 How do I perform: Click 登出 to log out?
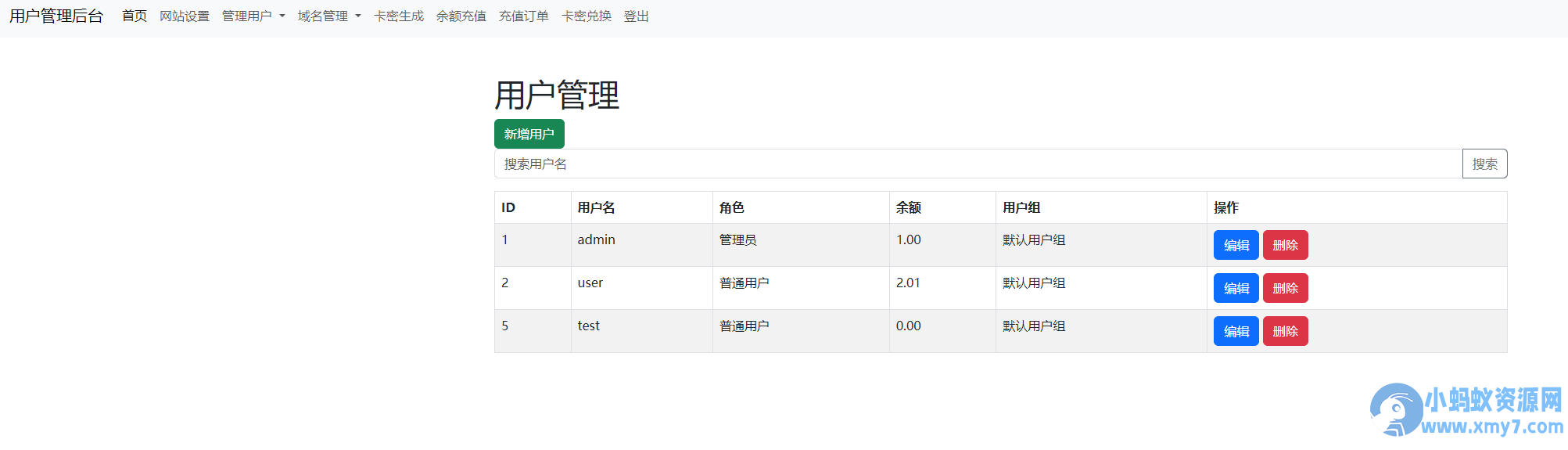pos(637,16)
